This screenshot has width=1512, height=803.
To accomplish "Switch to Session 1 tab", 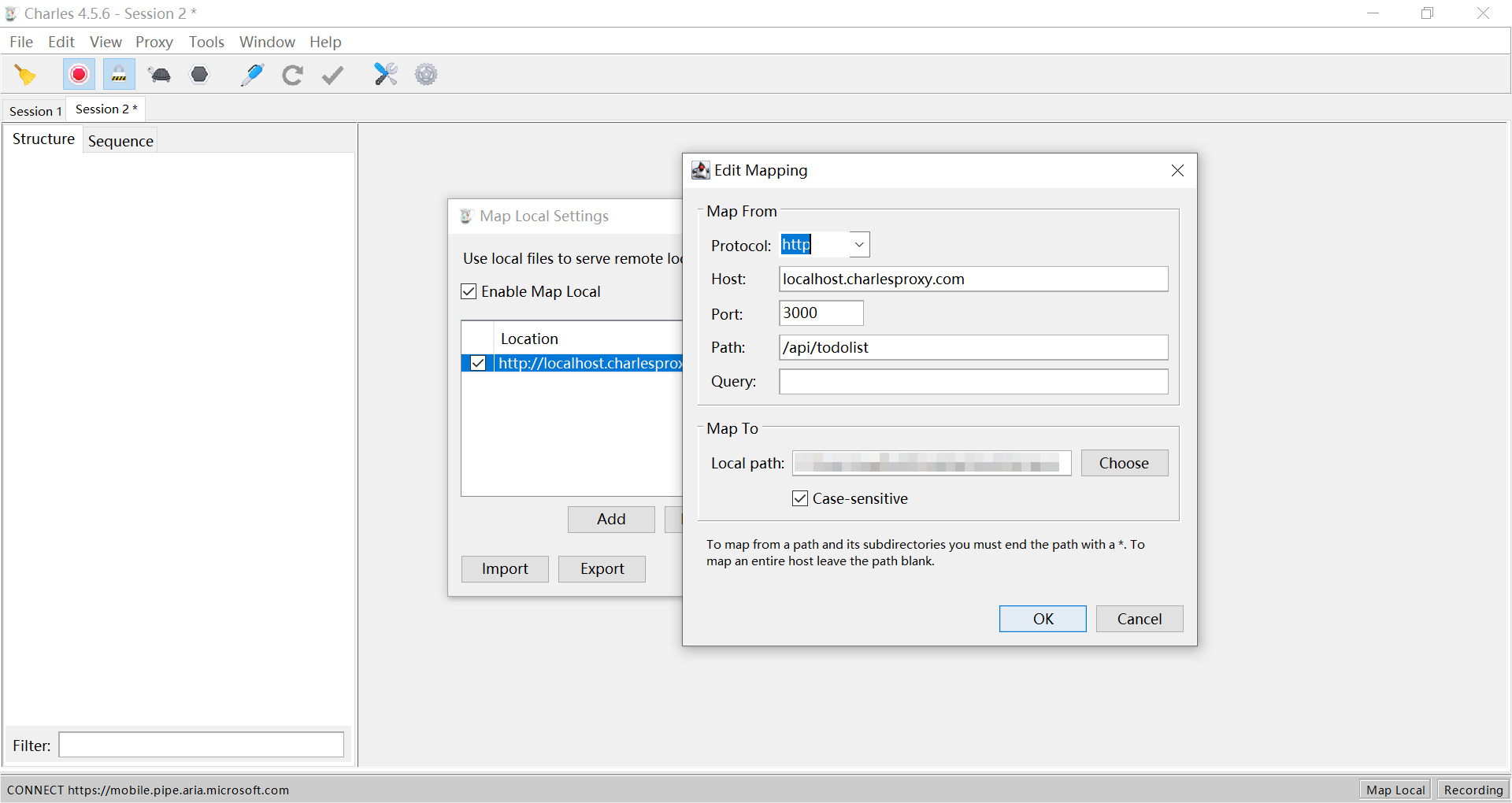I will tap(35, 111).
